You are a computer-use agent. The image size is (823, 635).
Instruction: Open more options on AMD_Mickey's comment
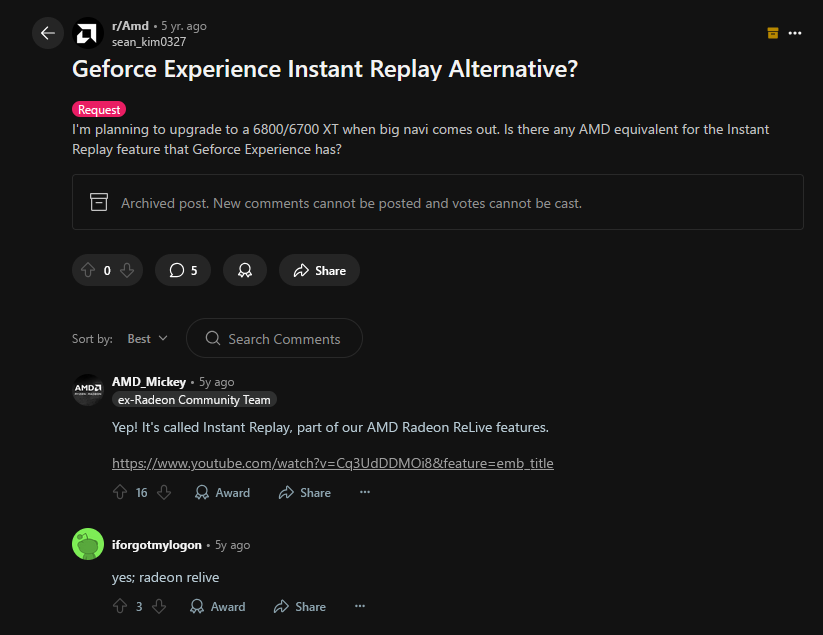click(365, 492)
